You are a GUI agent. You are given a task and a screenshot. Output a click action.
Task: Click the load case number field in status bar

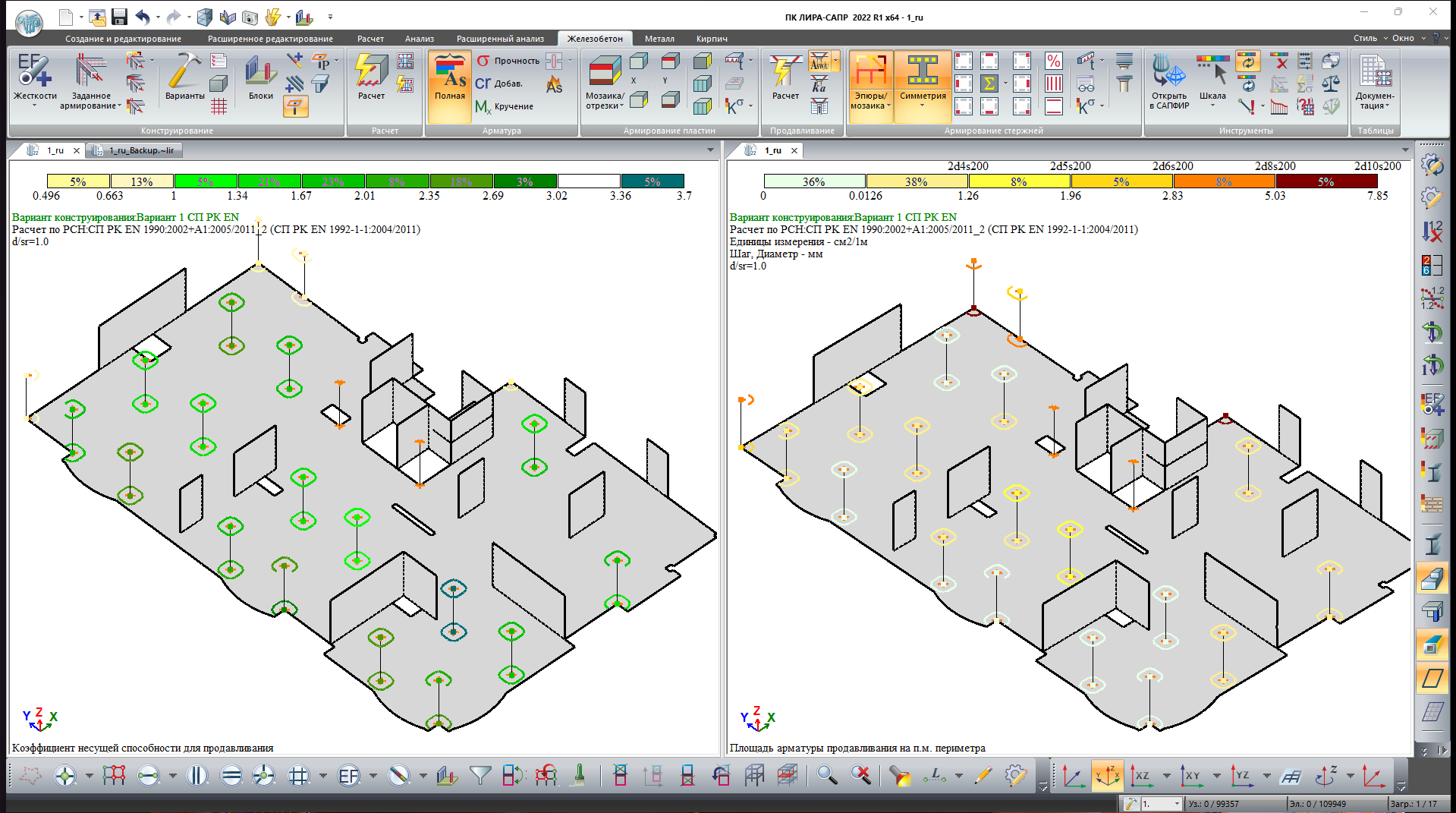(1157, 804)
